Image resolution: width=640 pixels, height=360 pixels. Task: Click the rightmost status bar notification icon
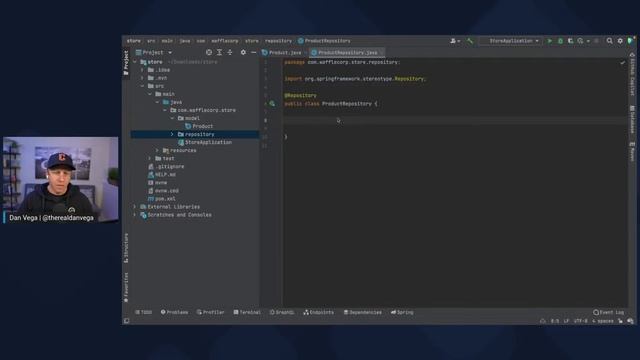pos(630,321)
